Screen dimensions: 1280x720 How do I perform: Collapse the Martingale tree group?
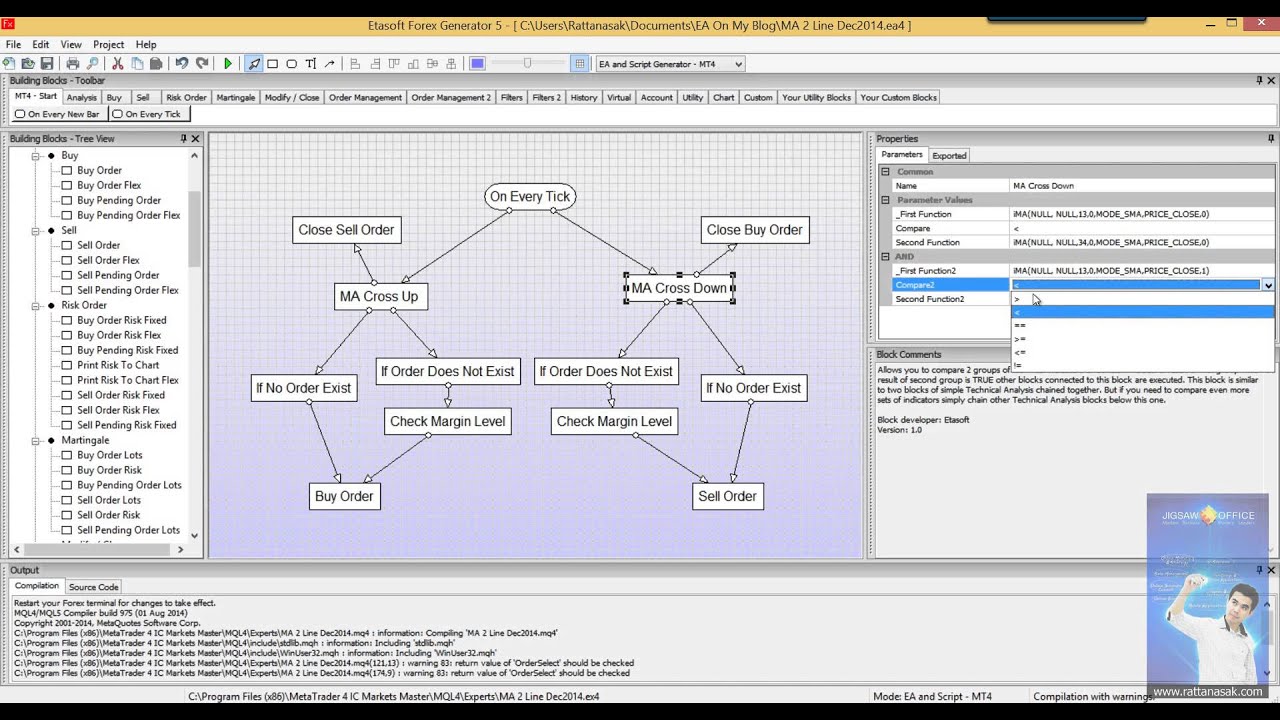click(36, 441)
